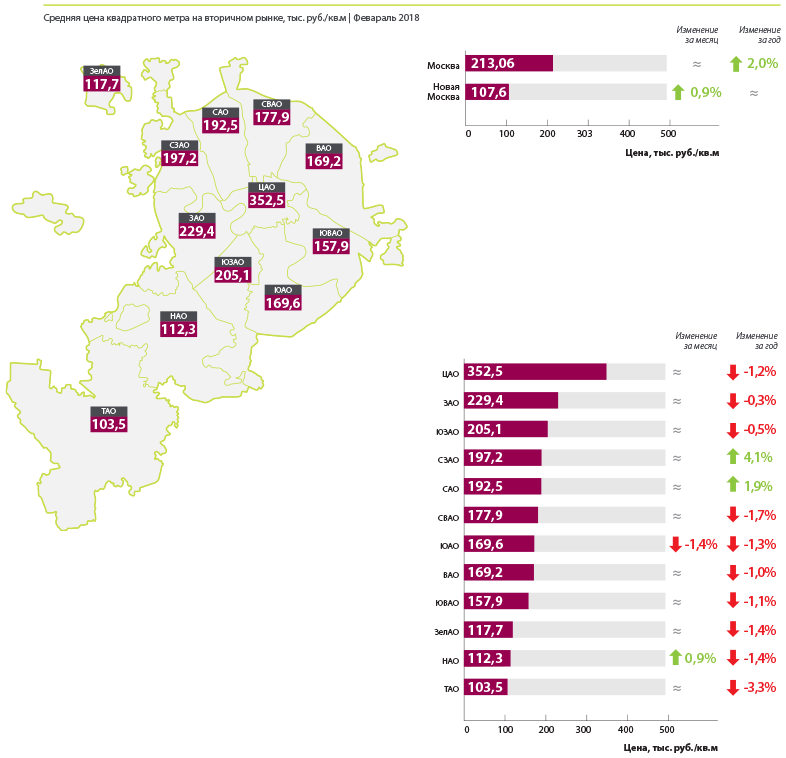Click the 'ЗелАО' row label in the bar chart

[x=447, y=632]
